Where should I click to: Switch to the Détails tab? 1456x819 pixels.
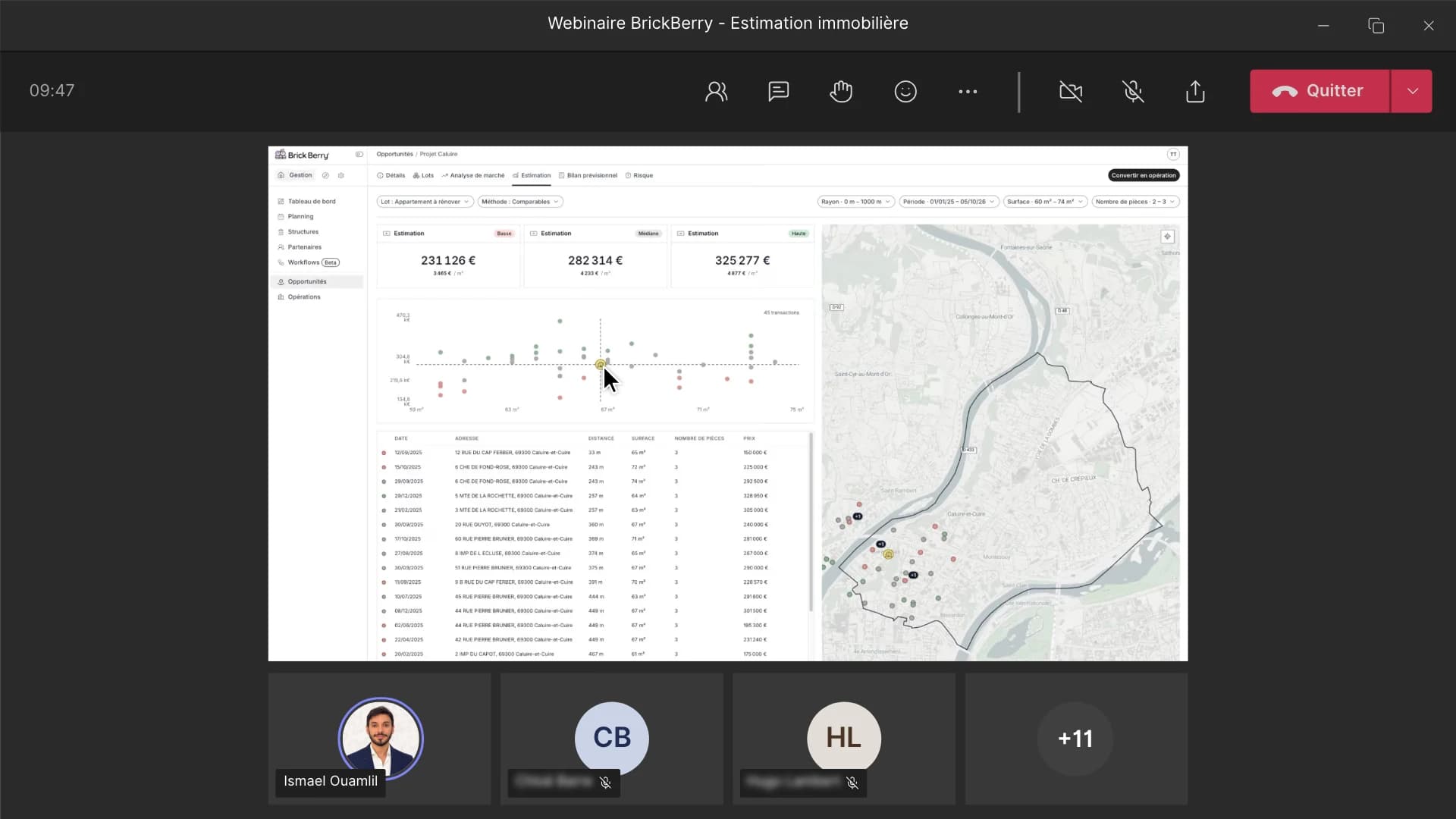coord(391,175)
